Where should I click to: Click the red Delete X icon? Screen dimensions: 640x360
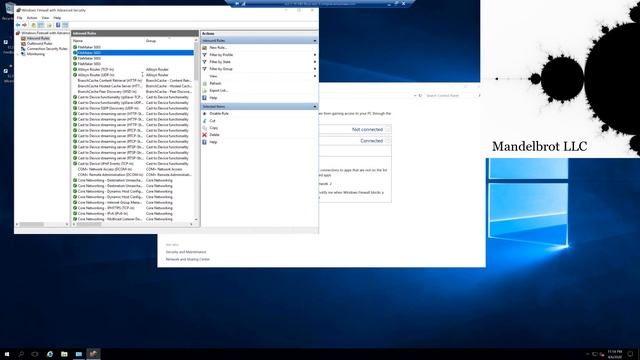tap(205, 135)
